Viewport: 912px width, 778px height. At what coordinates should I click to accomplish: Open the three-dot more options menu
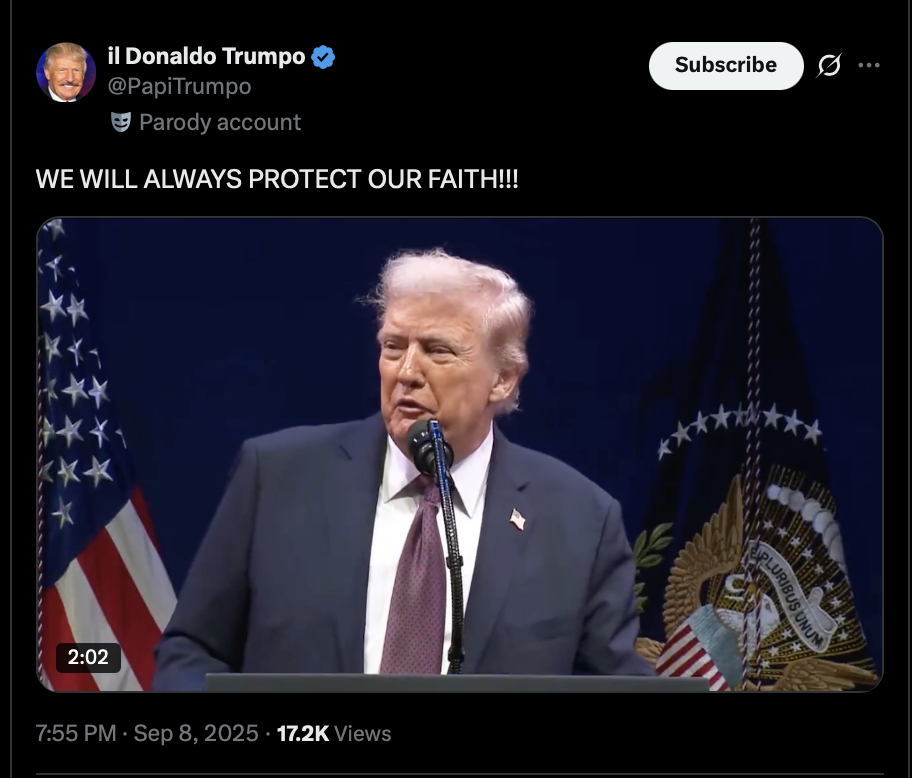pyautogui.click(x=869, y=65)
